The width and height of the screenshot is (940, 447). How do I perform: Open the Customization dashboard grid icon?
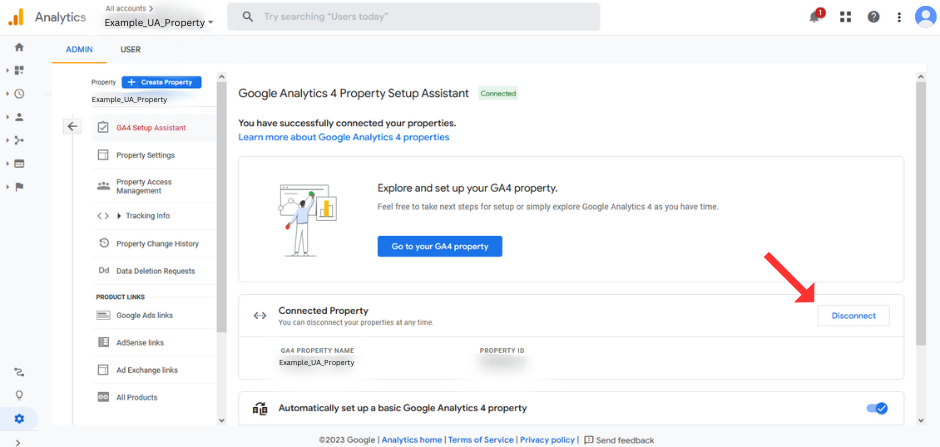(19, 70)
